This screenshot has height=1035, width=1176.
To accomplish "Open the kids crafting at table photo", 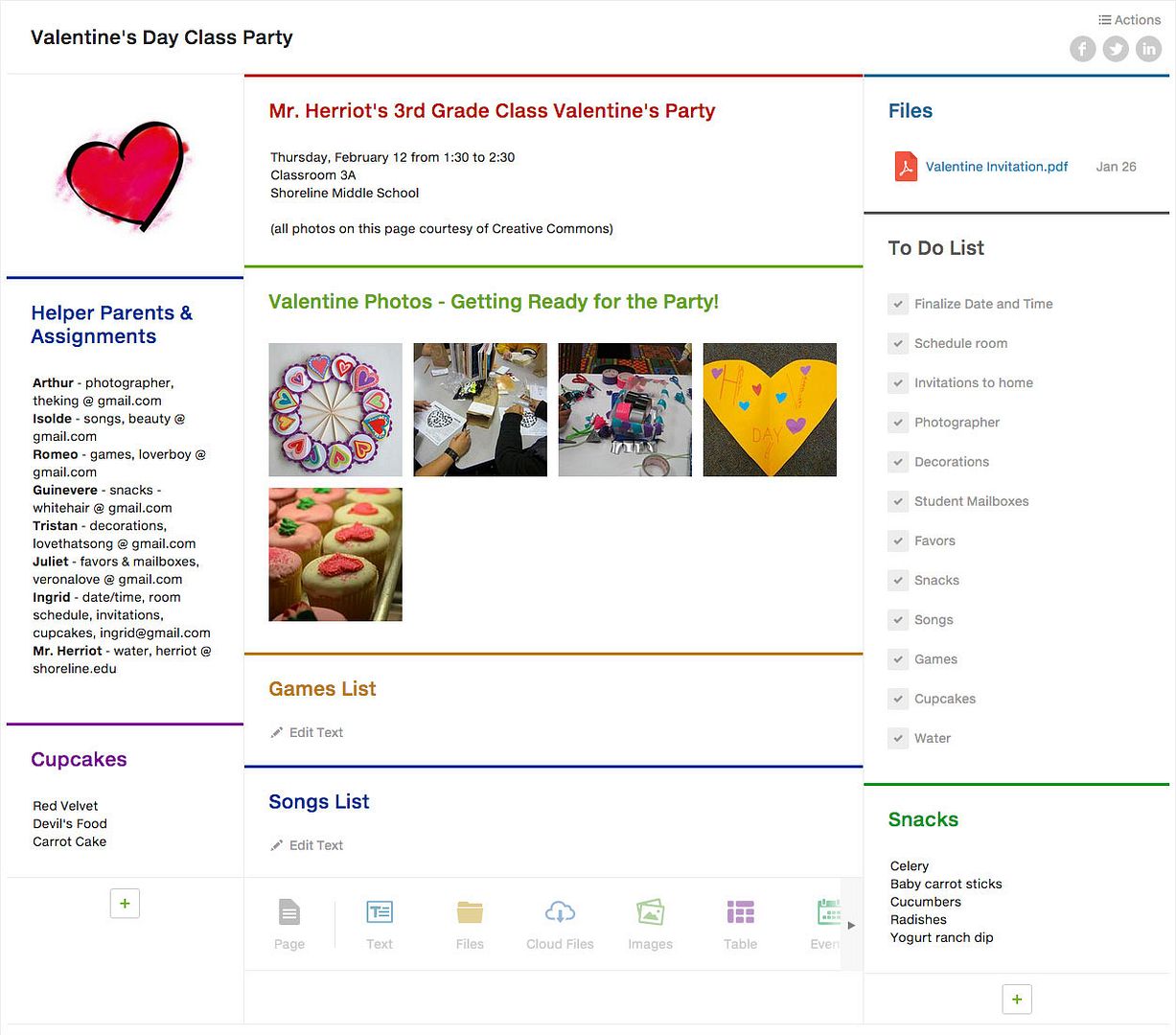I will 480,410.
